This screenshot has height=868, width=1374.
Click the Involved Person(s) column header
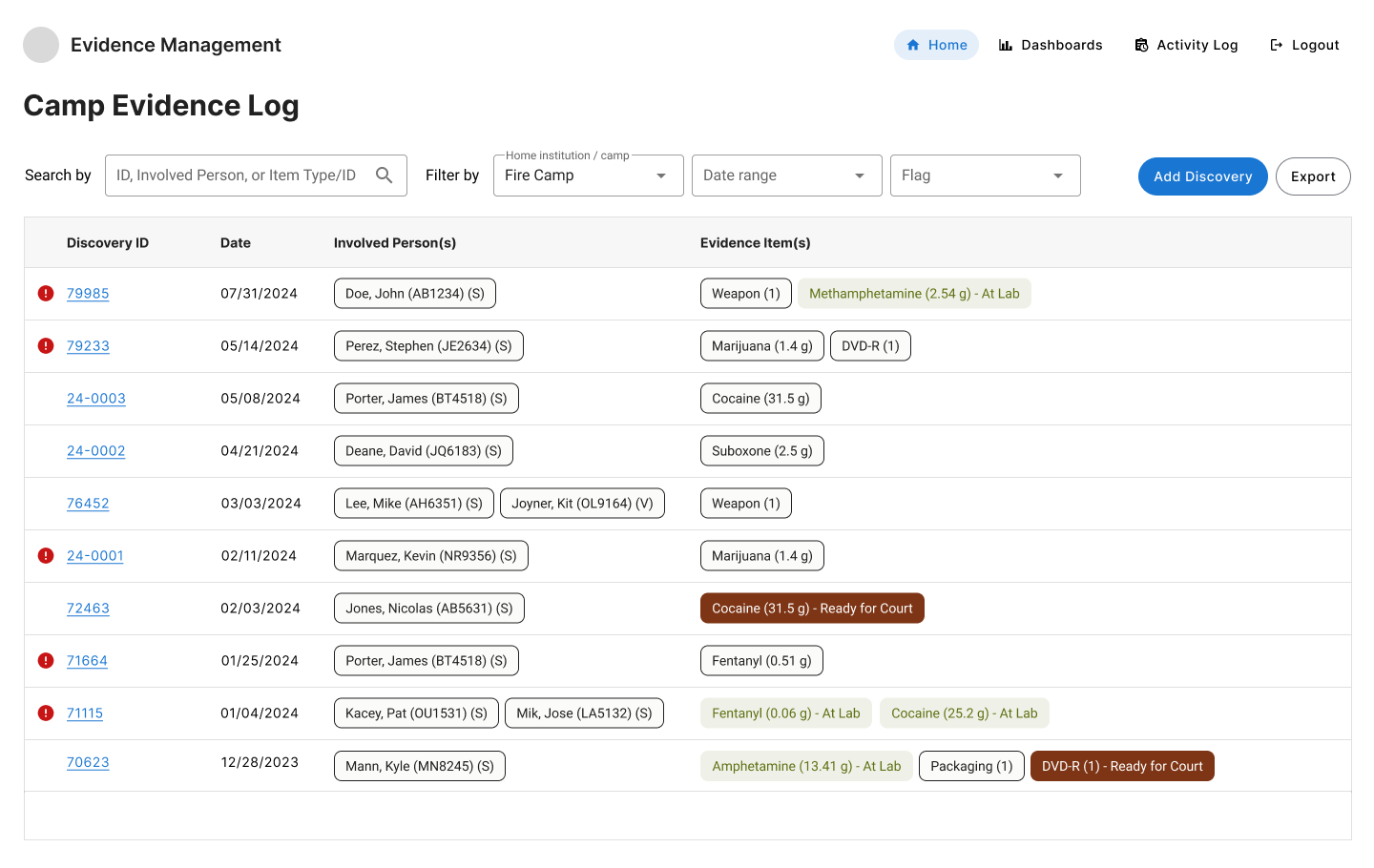coord(395,243)
